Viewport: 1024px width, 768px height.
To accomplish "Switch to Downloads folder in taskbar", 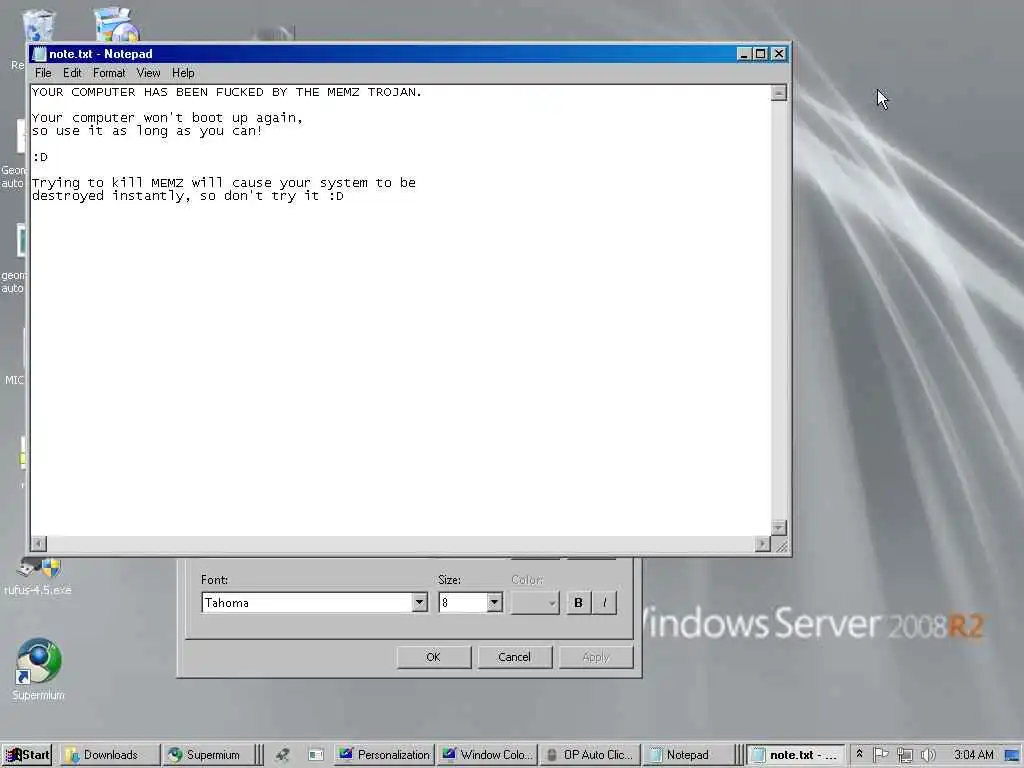I will (x=110, y=755).
